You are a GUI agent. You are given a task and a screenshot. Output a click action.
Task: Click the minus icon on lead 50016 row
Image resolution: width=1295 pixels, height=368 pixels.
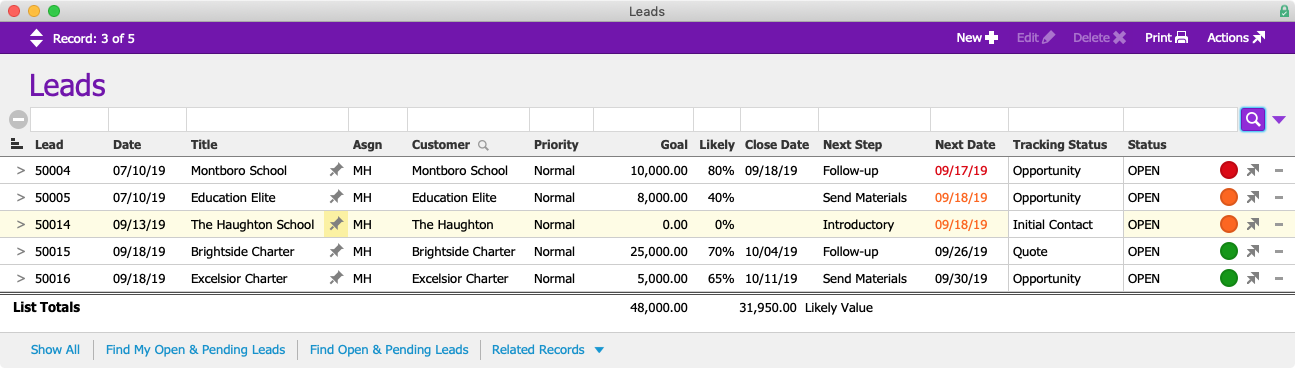pos(1279,279)
